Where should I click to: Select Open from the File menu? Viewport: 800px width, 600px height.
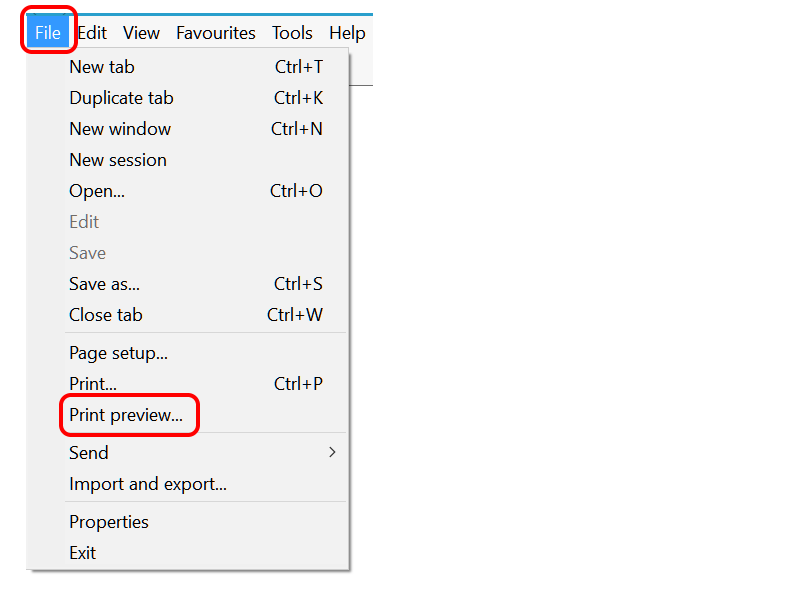(96, 190)
